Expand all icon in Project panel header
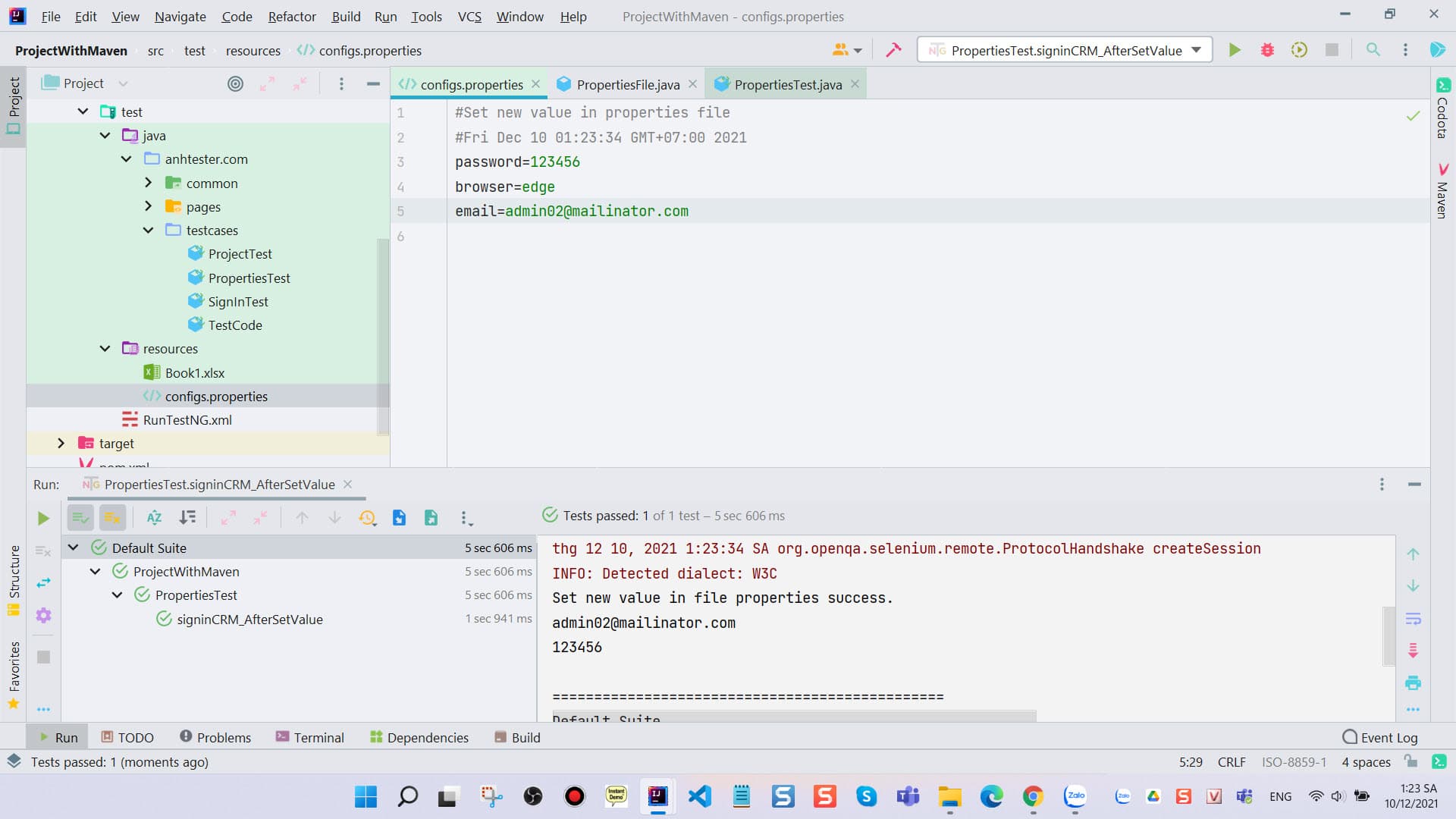The width and height of the screenshot is (1456, 819). (x=267, y=83)
